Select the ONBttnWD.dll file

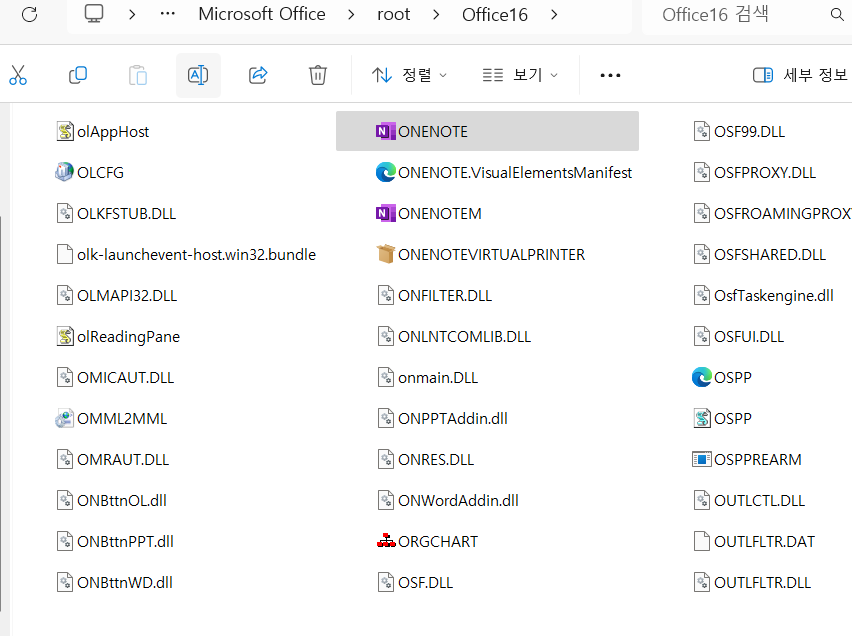coord(115,583)
